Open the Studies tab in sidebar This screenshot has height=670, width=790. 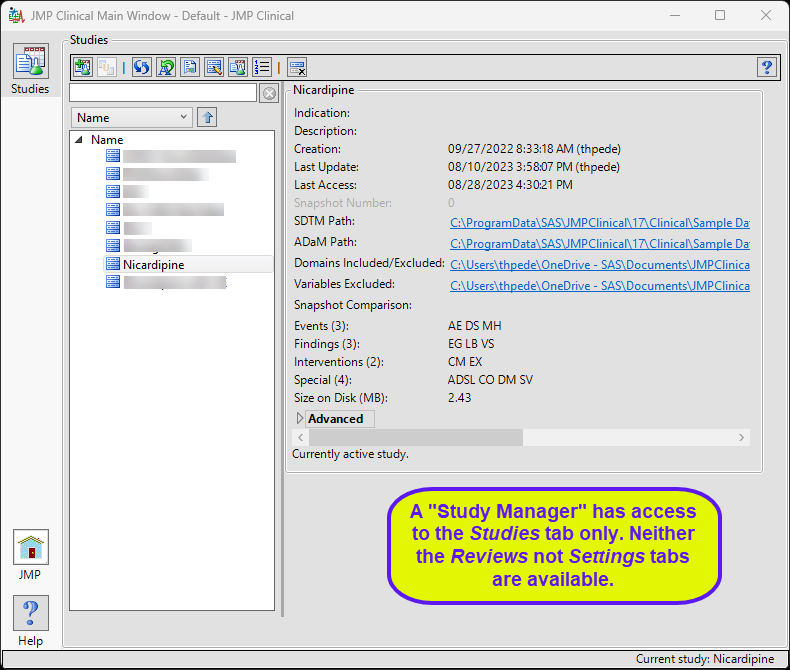[x=31, y=69]
